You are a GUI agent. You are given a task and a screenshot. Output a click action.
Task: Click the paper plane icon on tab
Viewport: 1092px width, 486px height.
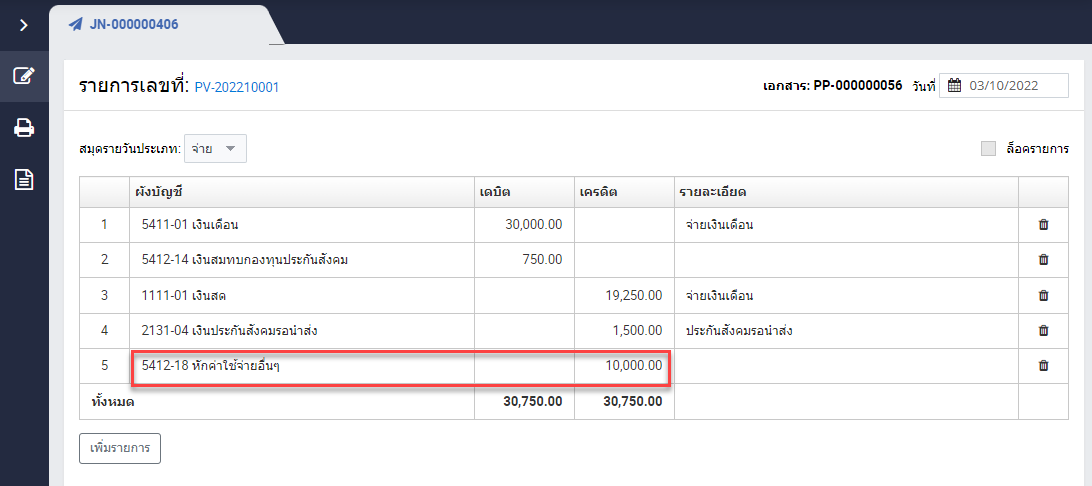(x=75, y=25)
